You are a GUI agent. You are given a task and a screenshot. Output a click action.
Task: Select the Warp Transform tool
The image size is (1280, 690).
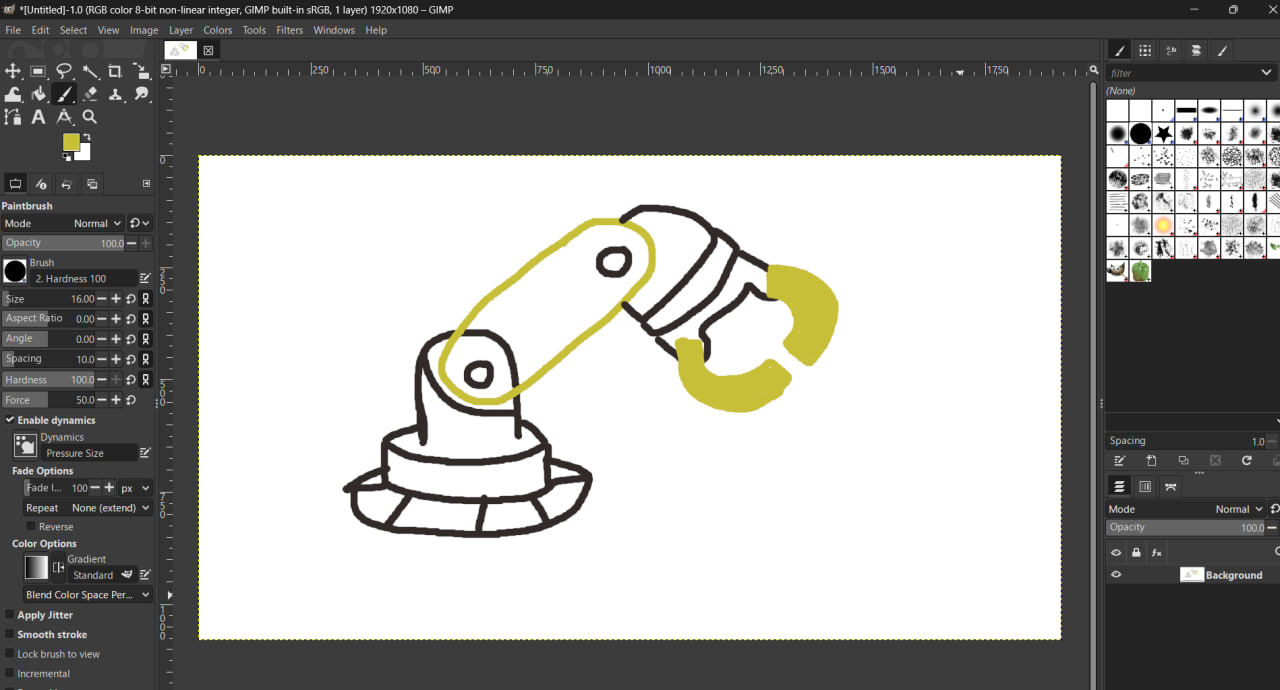13,94
